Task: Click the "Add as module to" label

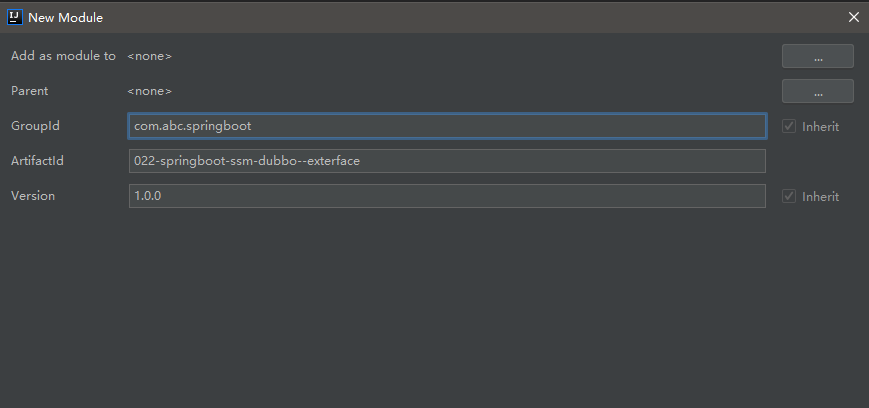Action: 63,56
